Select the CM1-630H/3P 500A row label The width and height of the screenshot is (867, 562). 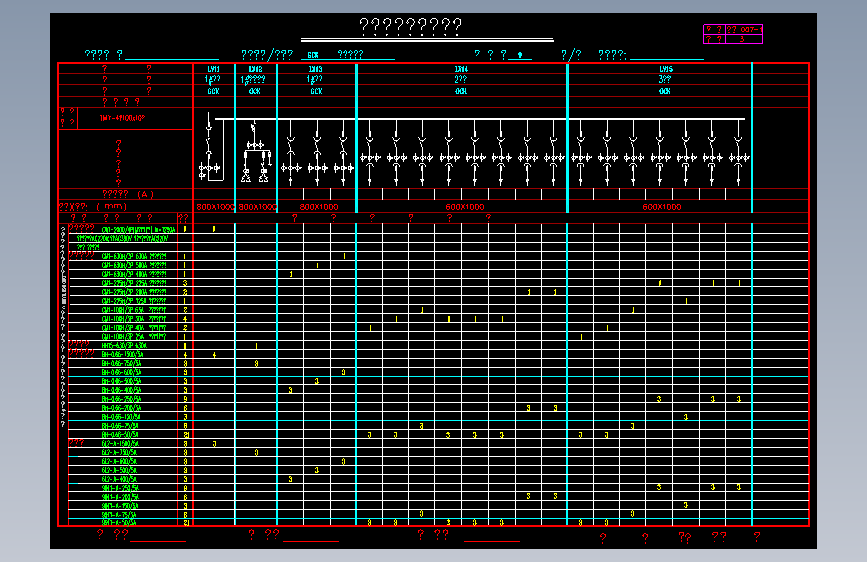click(x=134, y=265)
